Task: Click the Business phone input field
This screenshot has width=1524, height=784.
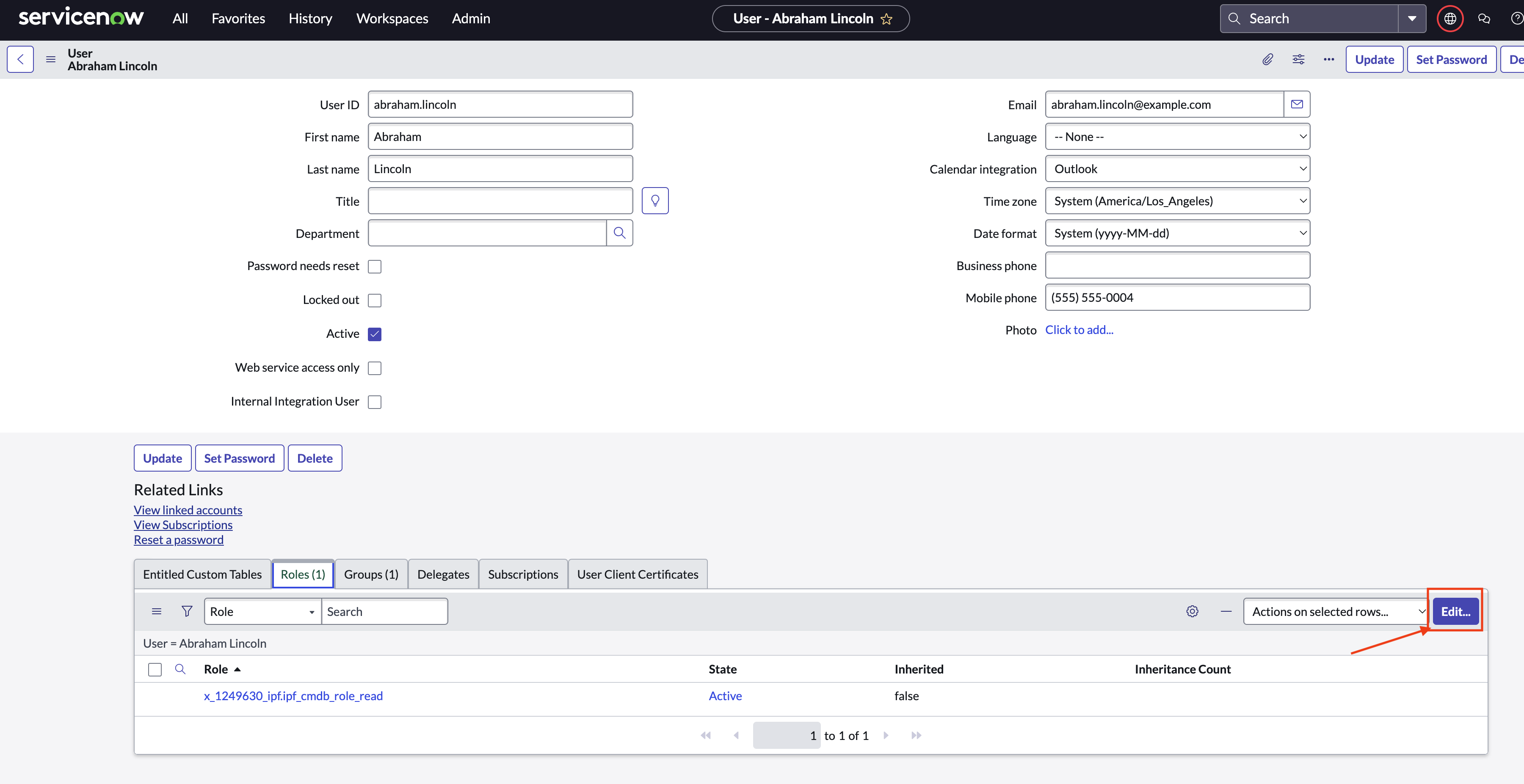Action: [1177, 266]
